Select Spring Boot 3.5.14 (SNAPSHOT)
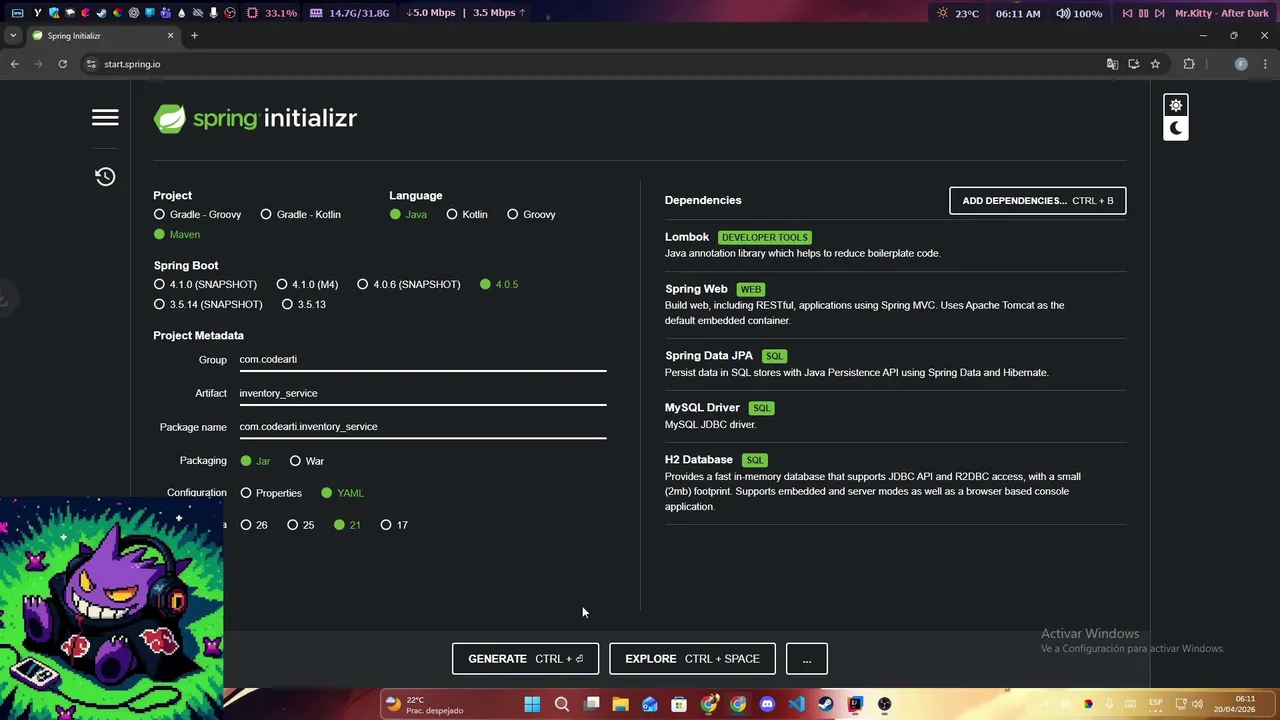 coord(208,304)
